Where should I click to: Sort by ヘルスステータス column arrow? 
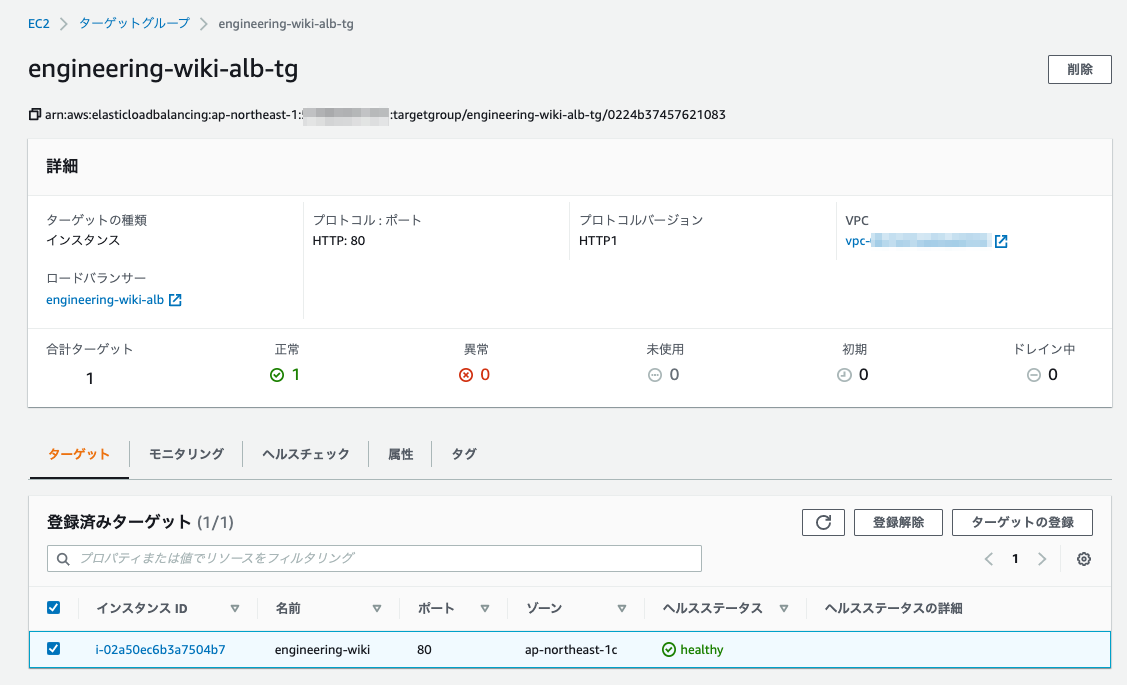tap(783, 608)
